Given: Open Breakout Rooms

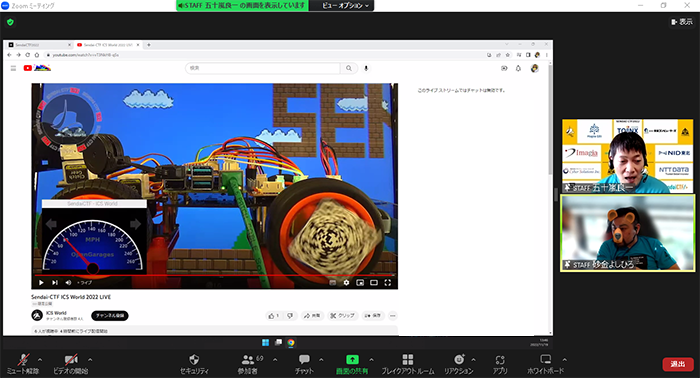Looking at the screenshot, I should 408,360.
